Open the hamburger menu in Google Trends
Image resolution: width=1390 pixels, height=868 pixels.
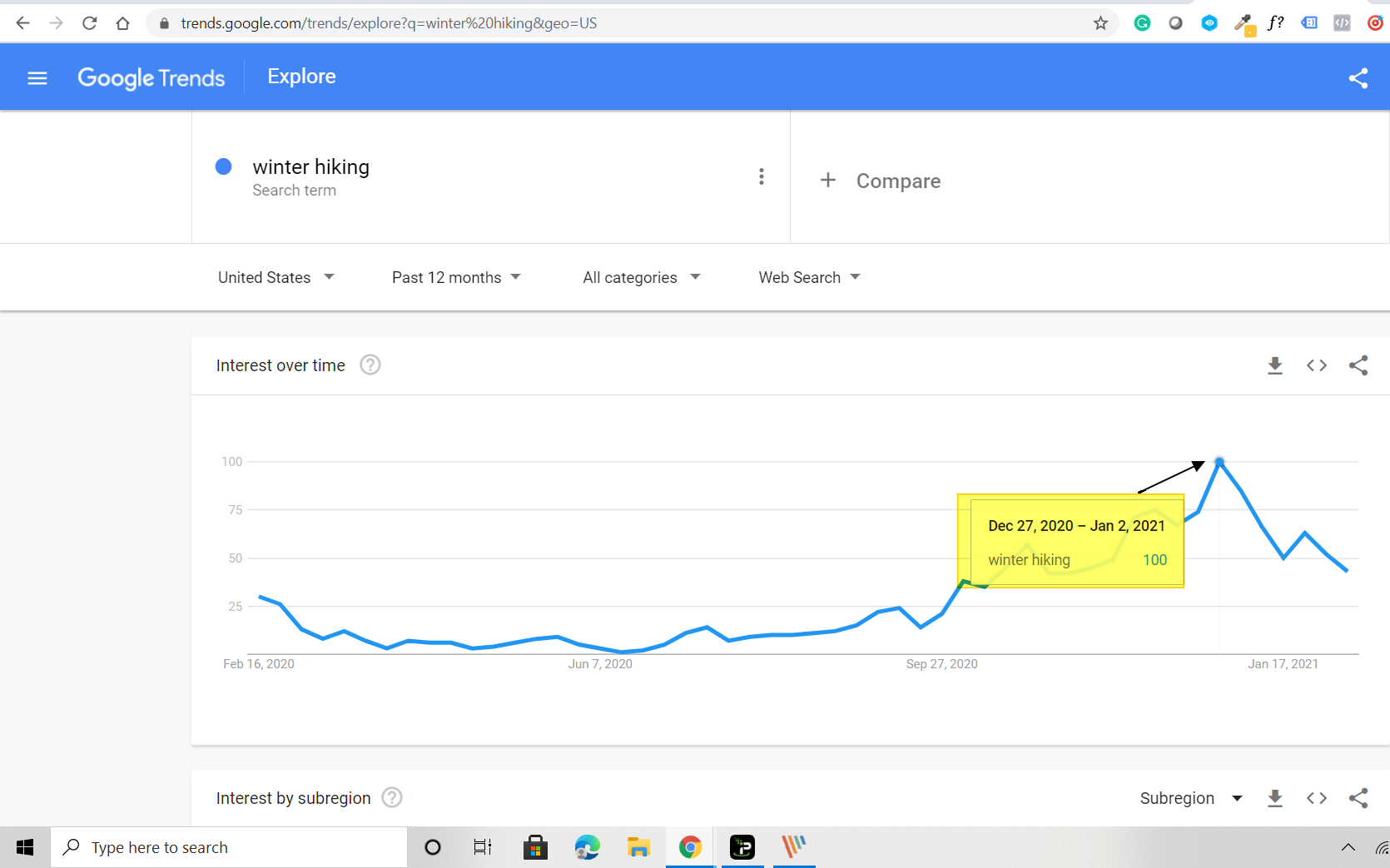(x=37, y=78)
